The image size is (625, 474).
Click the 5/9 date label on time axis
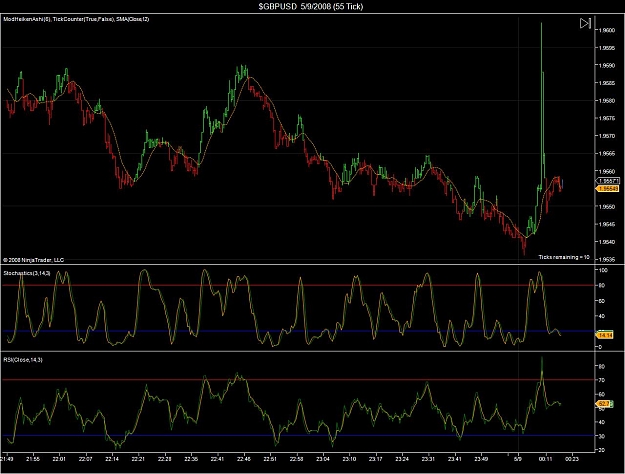click(x=518, y=459)
